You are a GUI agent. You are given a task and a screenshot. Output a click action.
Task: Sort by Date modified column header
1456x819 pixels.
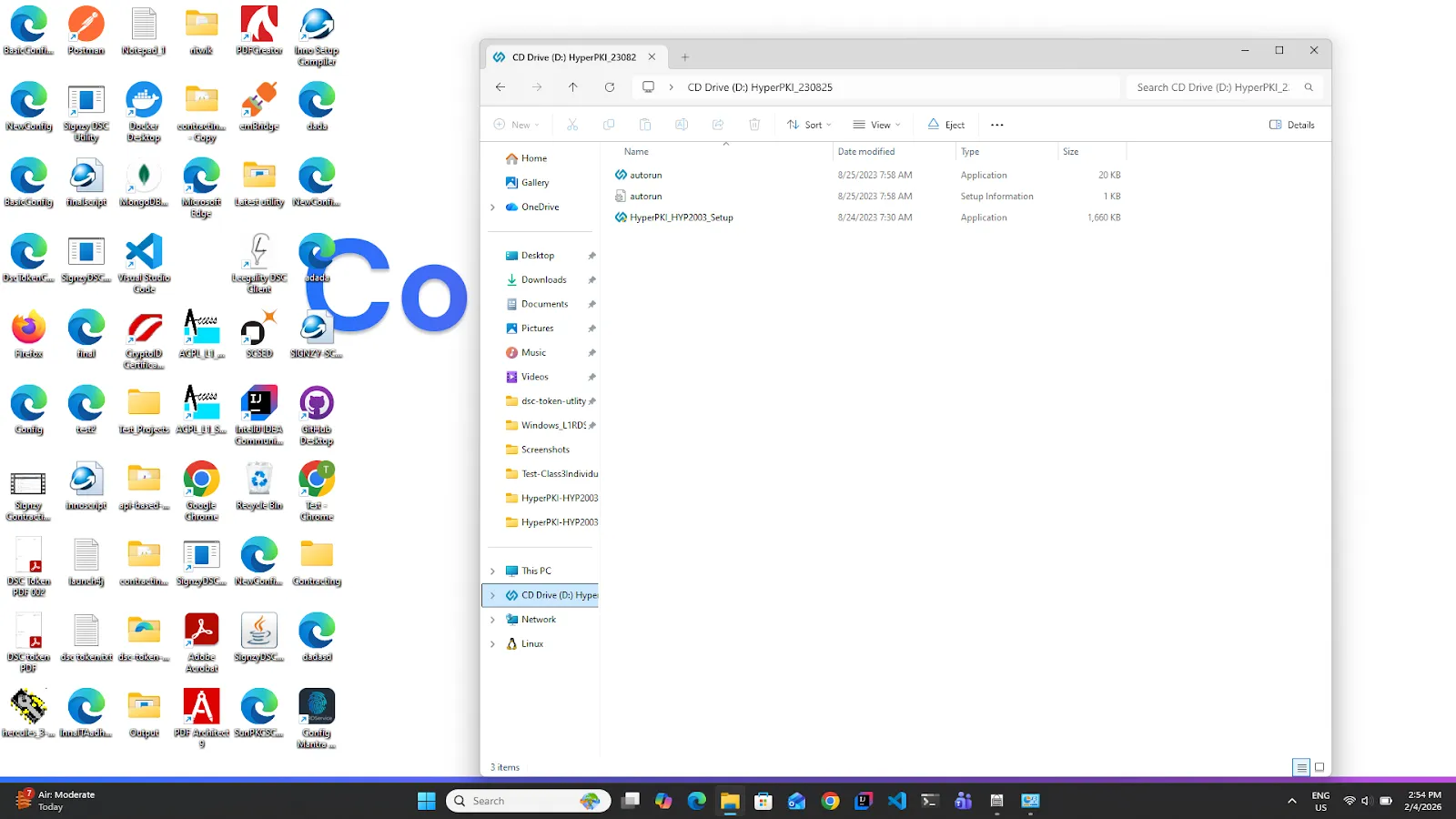tap(866, 152)
